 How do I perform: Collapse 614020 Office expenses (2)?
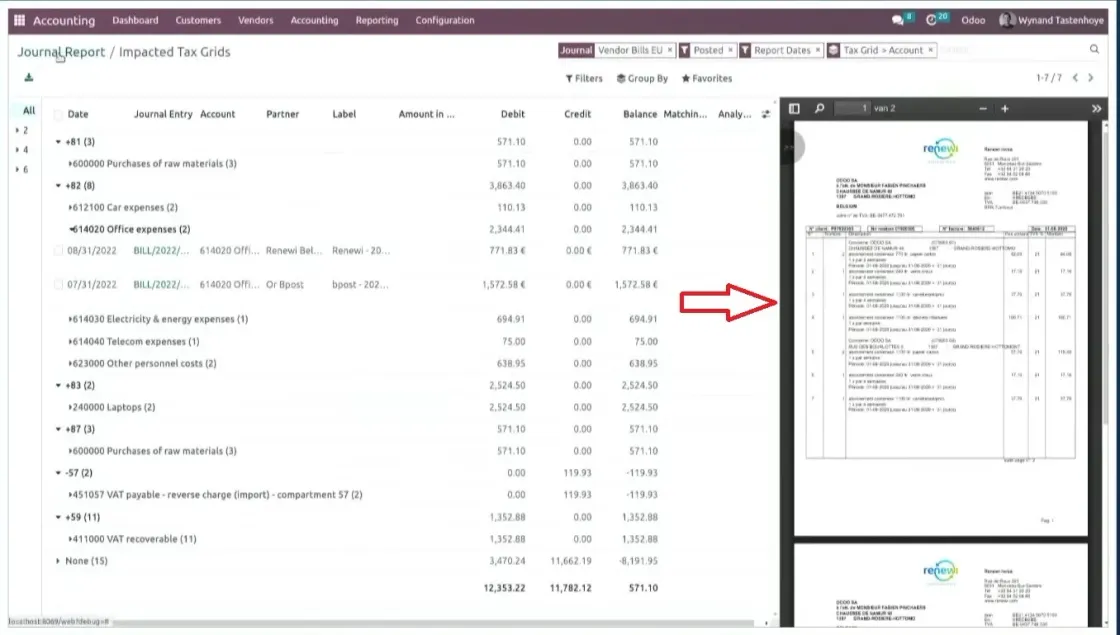[71, 229]
